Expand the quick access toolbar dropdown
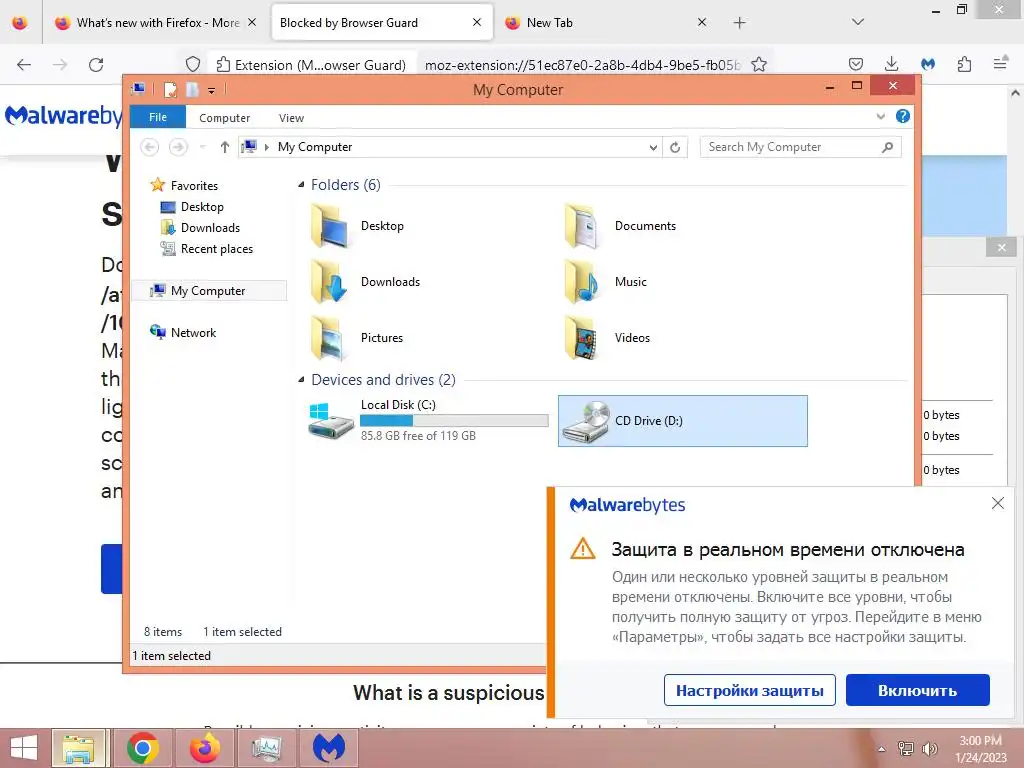The height and width of the screenshot is (768, 1024). click(x=212, y=90)
